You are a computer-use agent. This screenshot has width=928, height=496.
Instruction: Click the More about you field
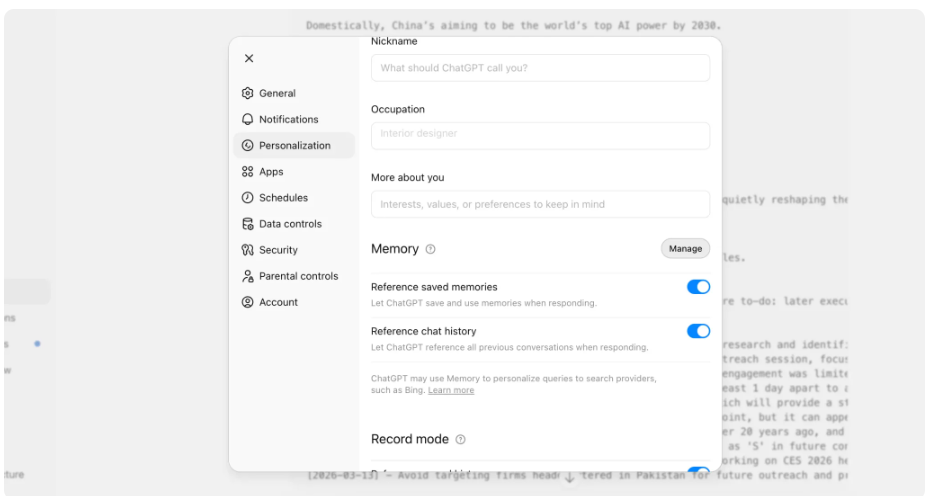coord(540,204)
